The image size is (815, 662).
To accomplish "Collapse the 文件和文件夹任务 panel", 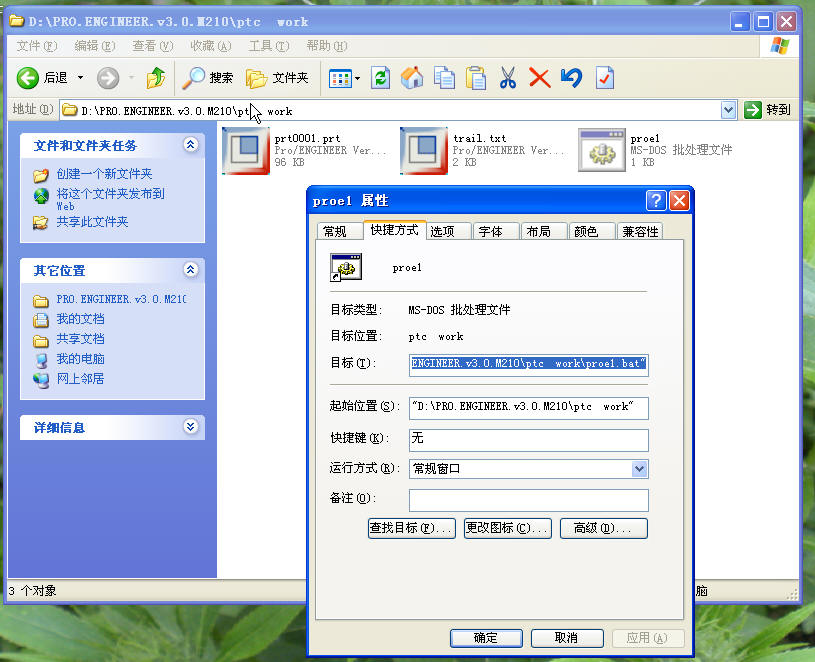I will coord(190,144).
